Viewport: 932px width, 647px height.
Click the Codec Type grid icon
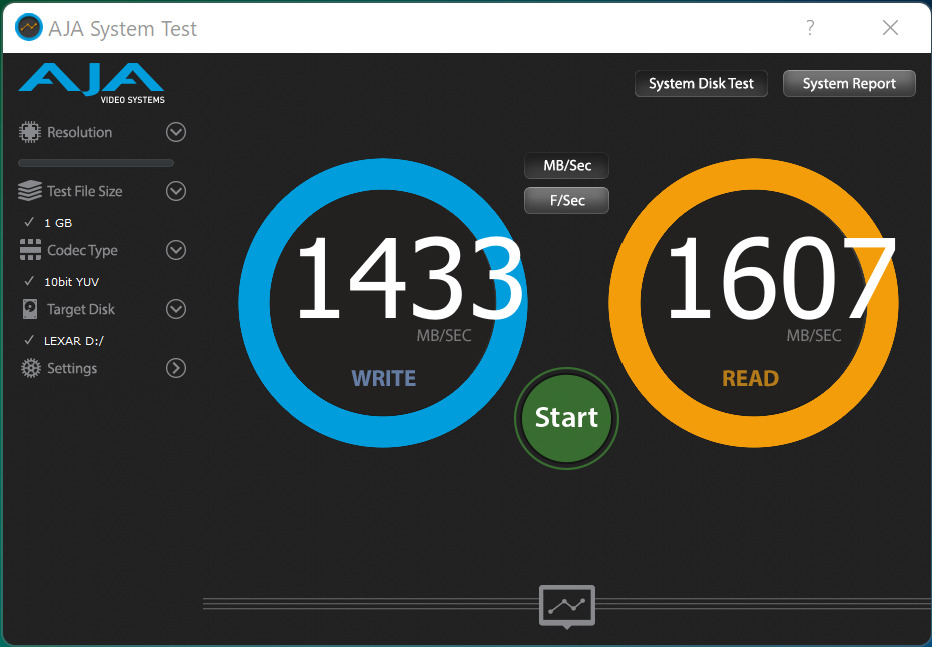(x=30, y=250)
